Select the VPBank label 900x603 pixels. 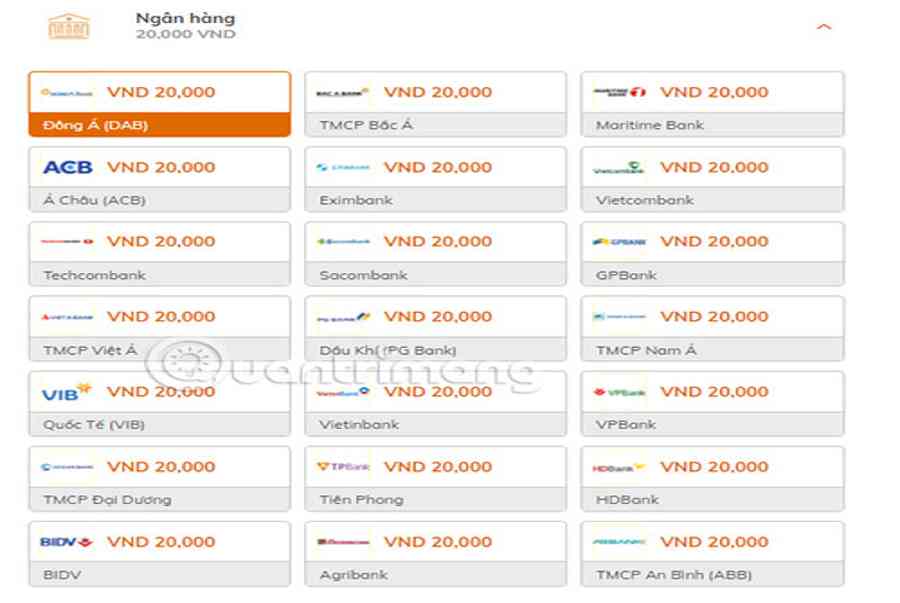point(626,425)
